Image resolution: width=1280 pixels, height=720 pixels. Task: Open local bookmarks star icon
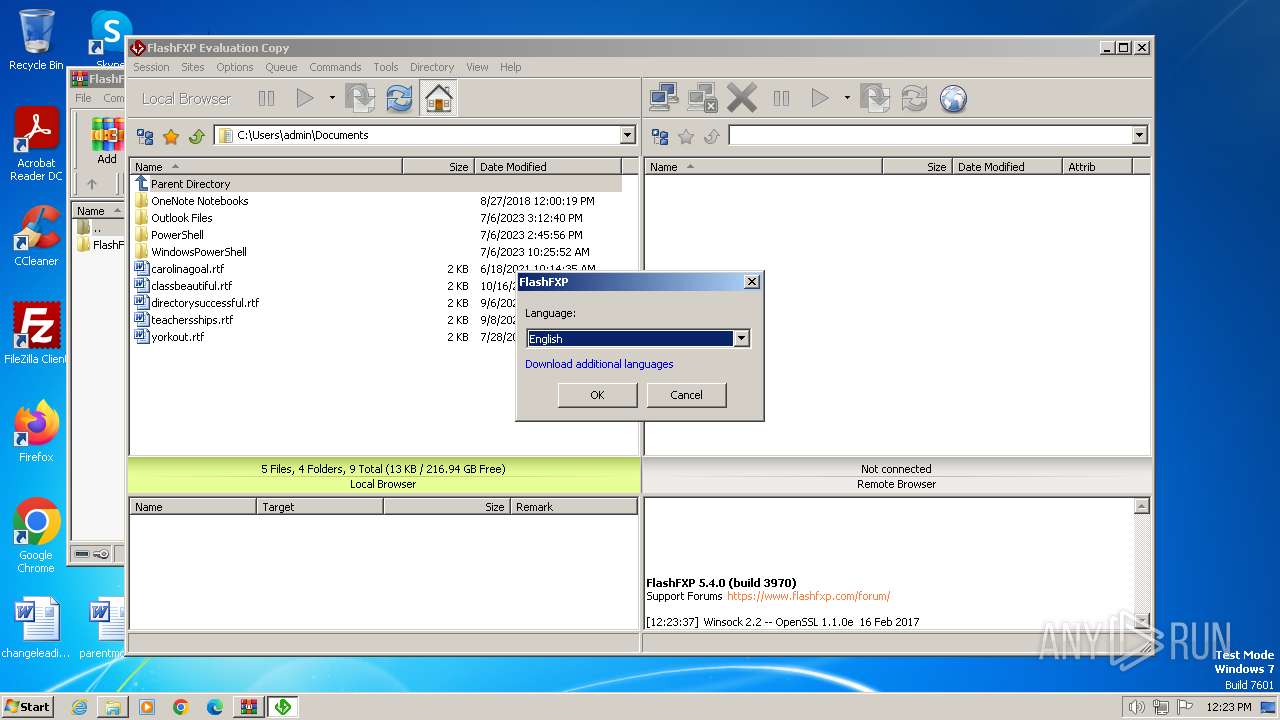[171, 136]
